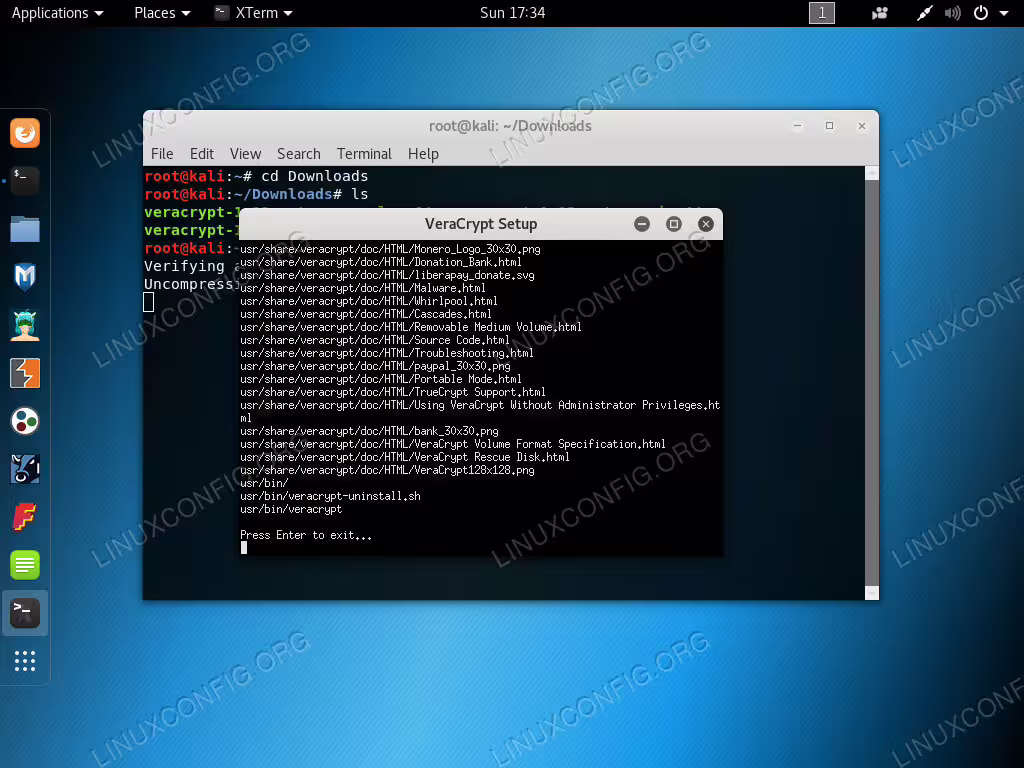The image size is (1024, 768).
Task: Switch workspace using indicator 1
Action: (822, 13)
